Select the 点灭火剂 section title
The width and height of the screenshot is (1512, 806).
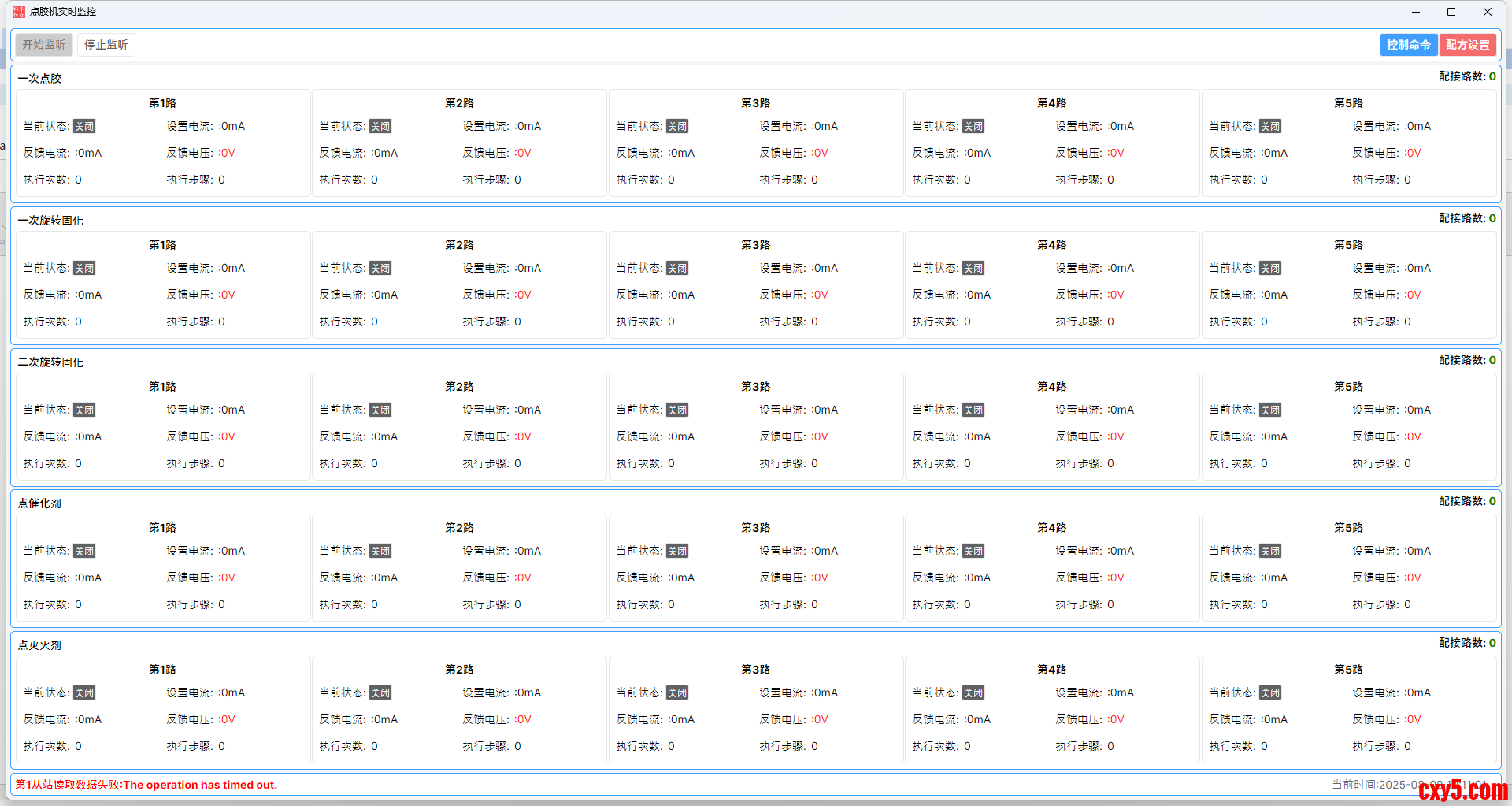39,645
